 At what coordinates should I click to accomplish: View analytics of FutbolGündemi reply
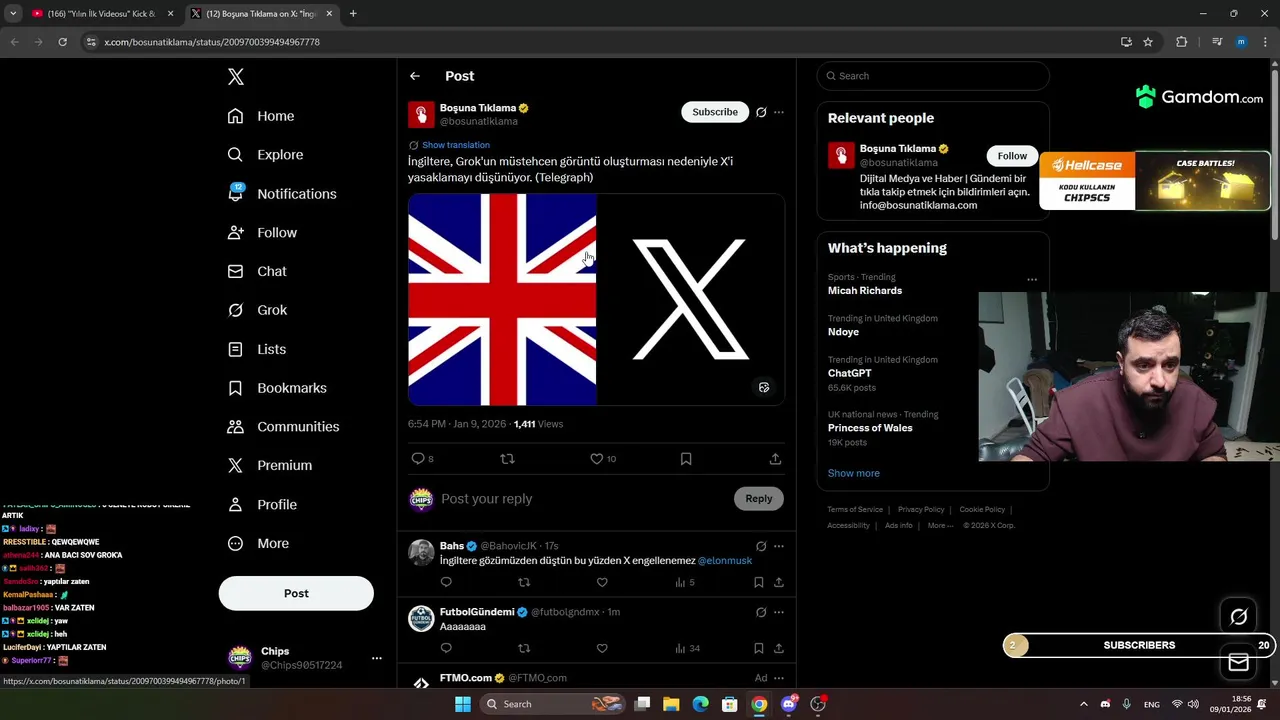(x=687, y=648)
